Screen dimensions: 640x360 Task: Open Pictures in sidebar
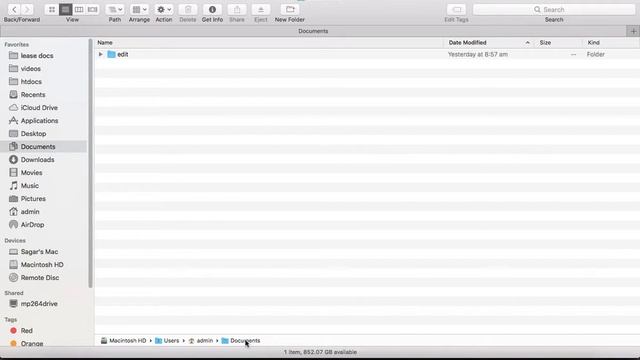point(33,199)
